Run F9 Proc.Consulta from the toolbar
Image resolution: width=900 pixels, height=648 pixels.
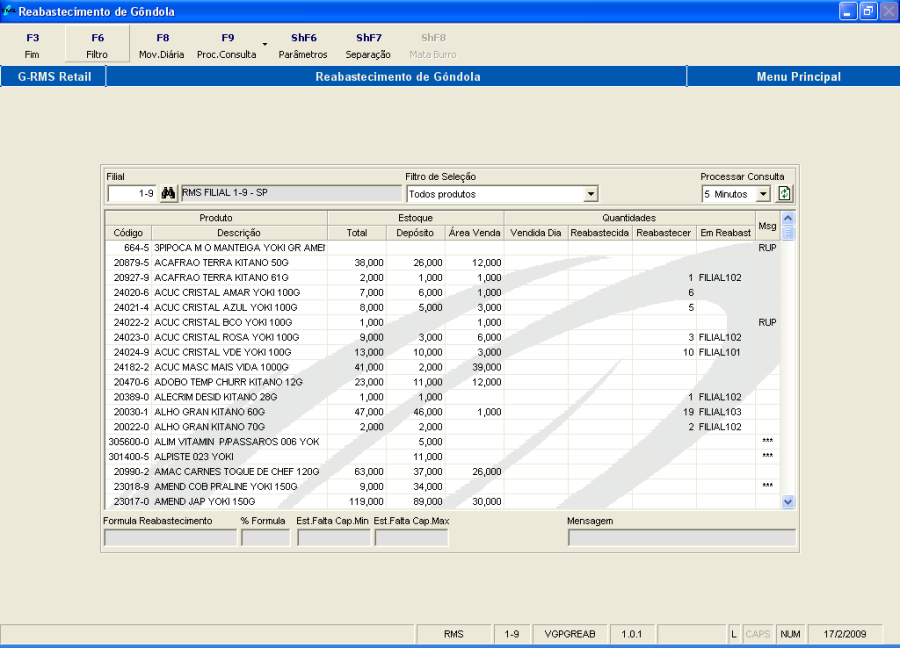point(227,45)
